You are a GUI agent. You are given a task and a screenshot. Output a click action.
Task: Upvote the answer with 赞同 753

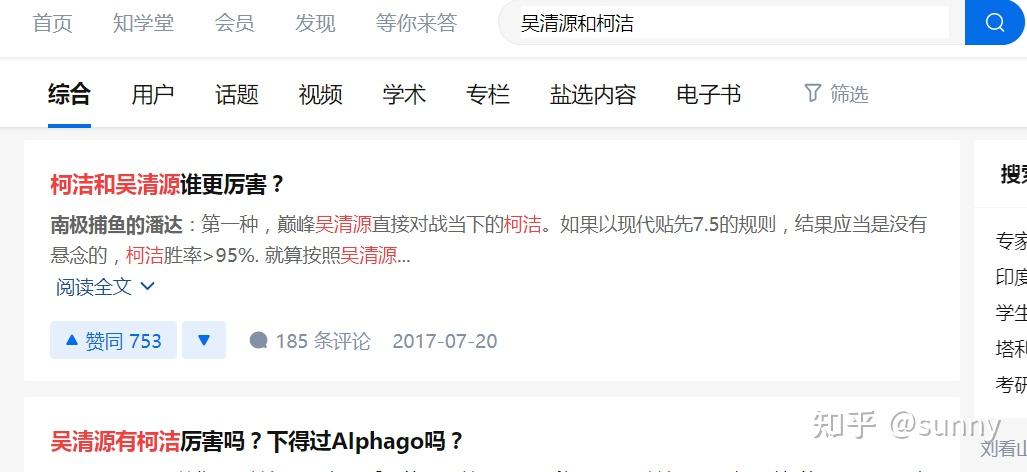pos(113,340)
